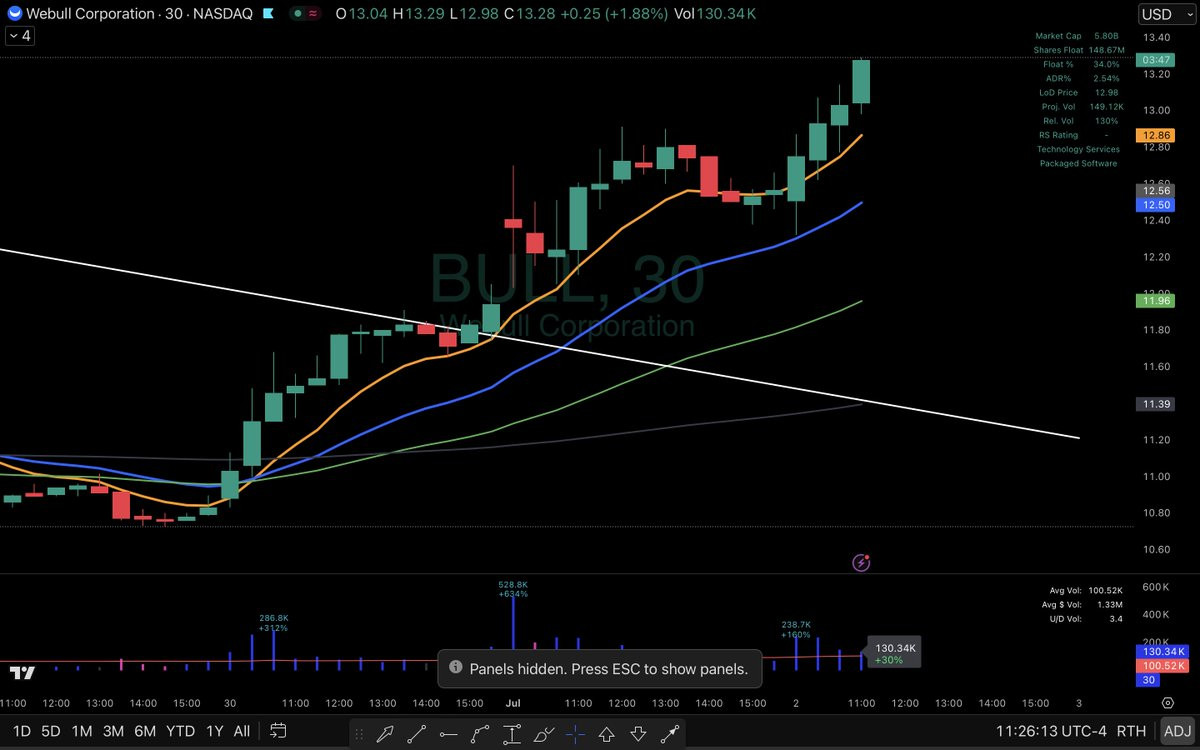Select the Arrow line drawing tool
This screenshot has width=1200, height=750.
click(x=670, y=734)
